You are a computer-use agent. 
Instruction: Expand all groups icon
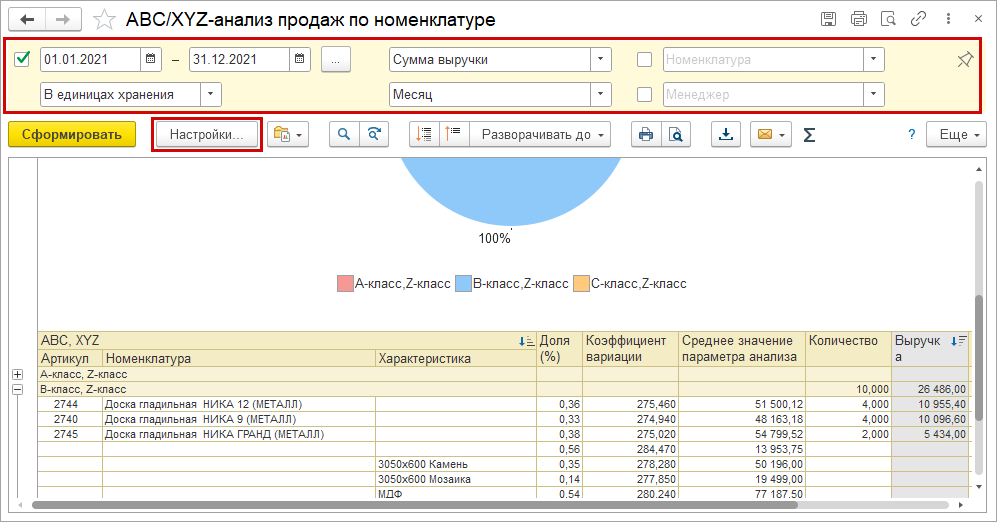pos(453,134)
